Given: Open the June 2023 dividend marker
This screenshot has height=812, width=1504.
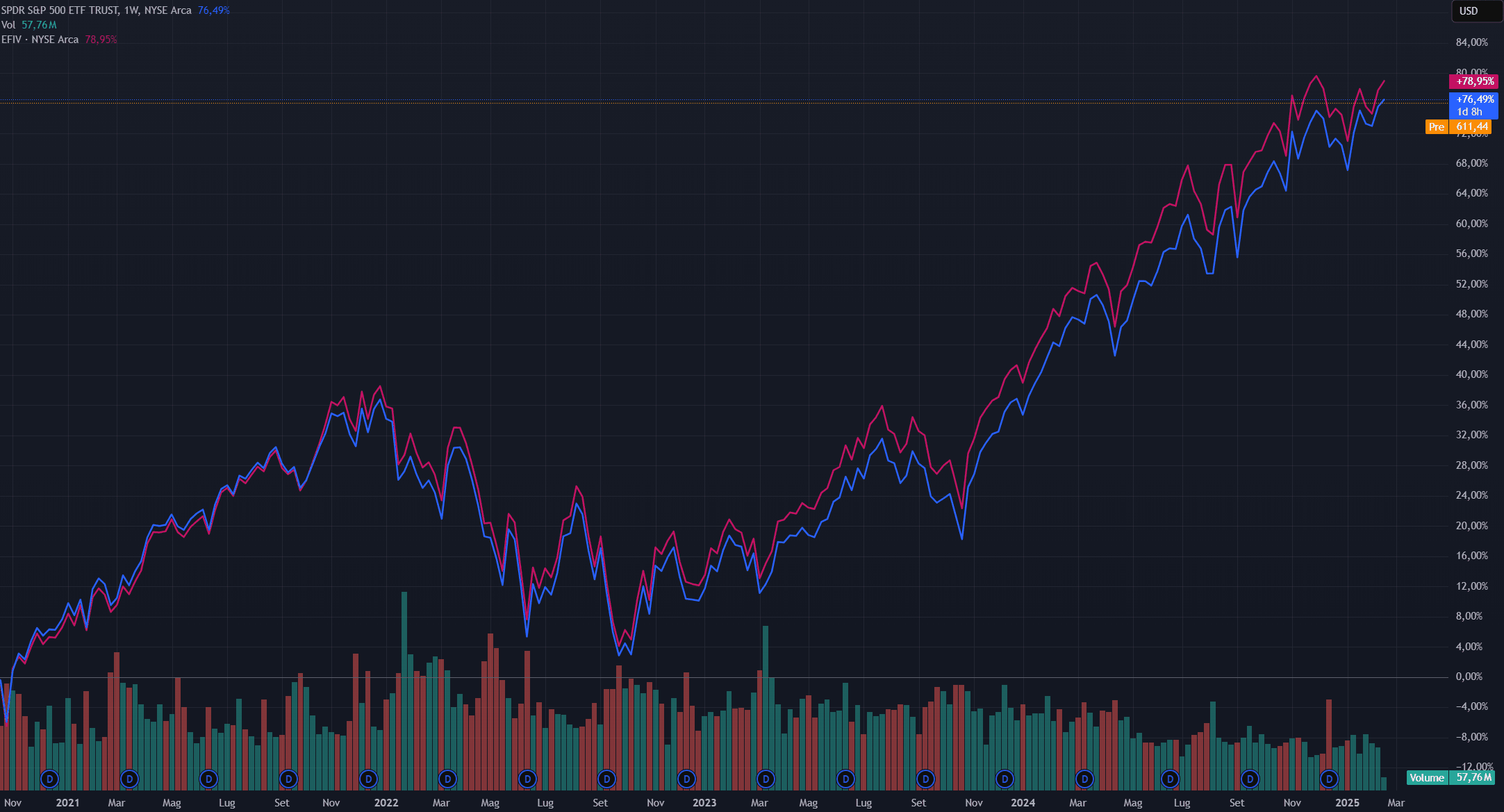Looking at the screenshot, I should pos(845,779).
